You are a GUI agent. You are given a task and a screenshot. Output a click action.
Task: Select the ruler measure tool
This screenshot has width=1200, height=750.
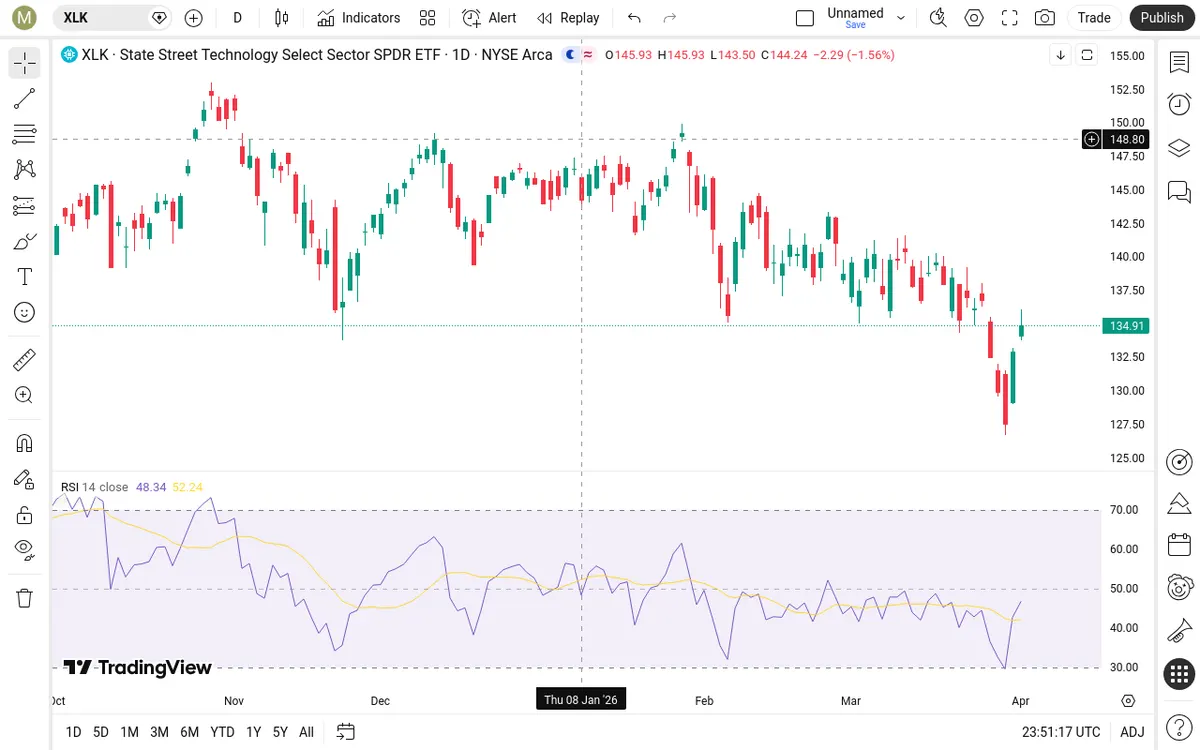pos(25,360)
